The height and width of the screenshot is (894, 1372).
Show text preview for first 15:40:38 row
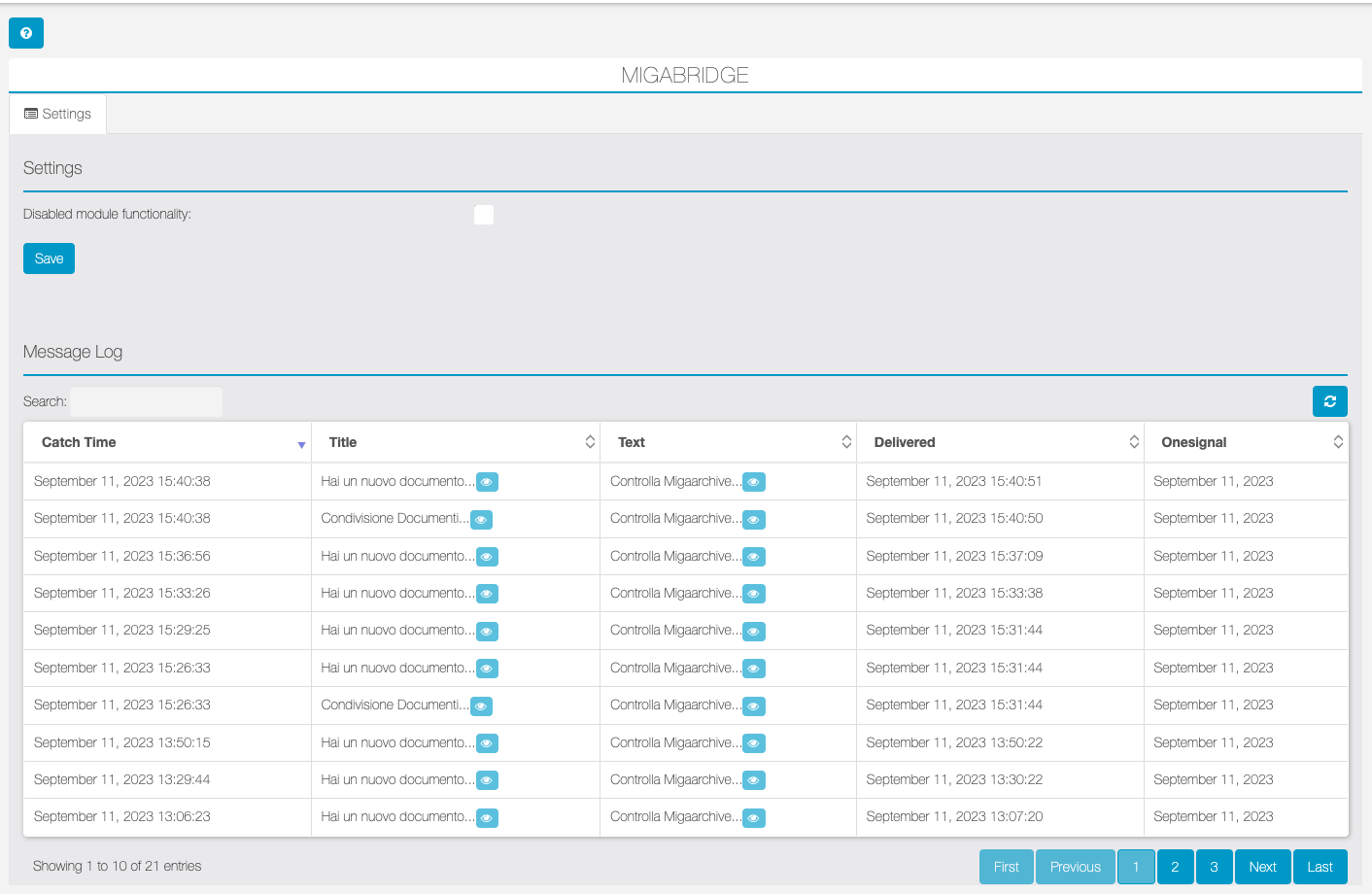[753, 482]
